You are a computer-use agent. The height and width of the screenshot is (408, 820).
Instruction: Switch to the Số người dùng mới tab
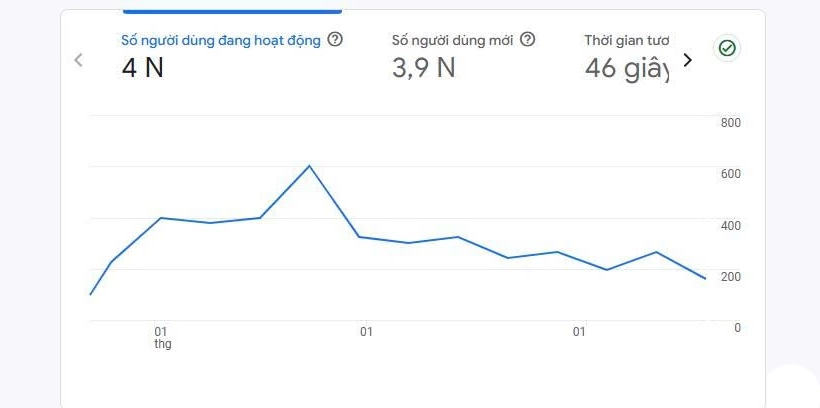pos(452,41)
